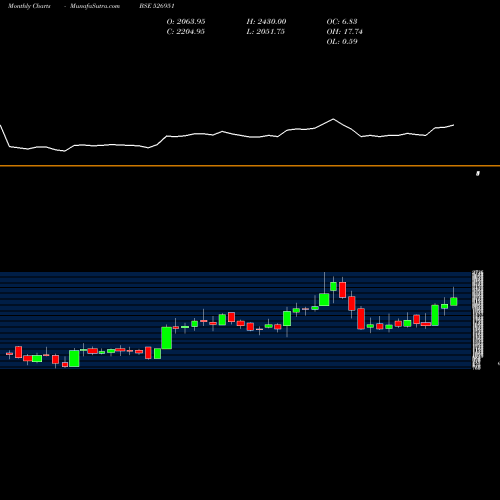Click the price axis labels on right edge
The width and height of the screenshot is (500, 500).
[x=477, y=320]
